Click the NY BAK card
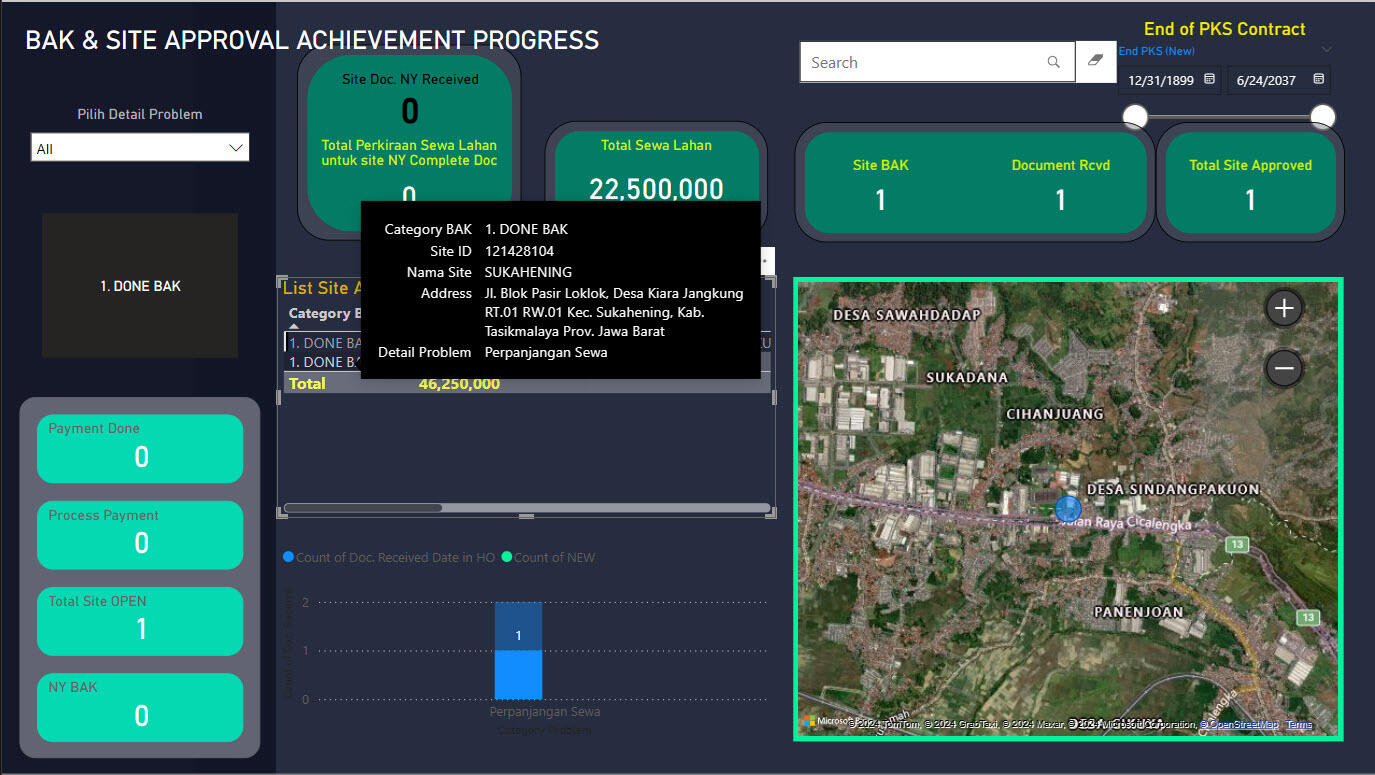Screen dimensions: 1375x775 coord(140,707)
